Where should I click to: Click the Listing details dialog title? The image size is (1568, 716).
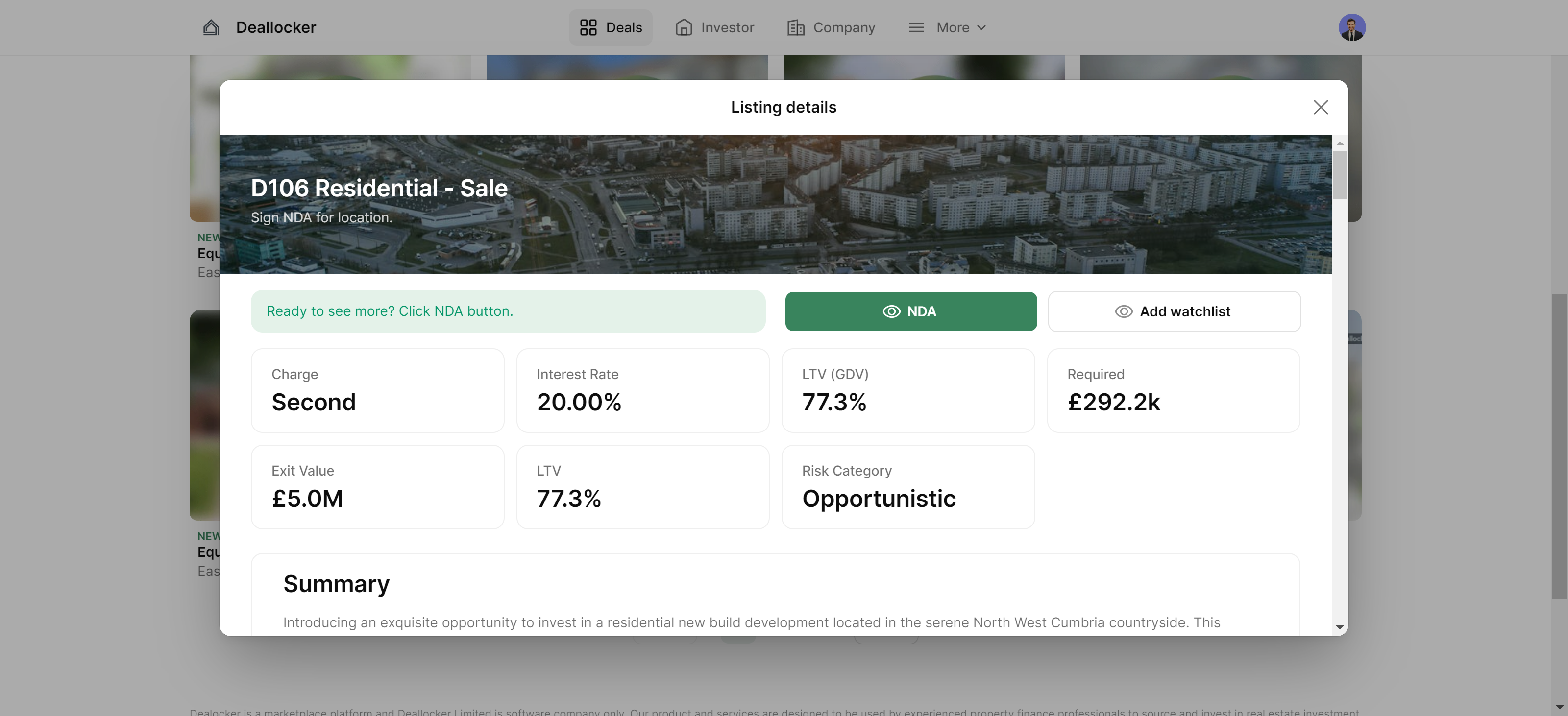(x=784, y=108)
